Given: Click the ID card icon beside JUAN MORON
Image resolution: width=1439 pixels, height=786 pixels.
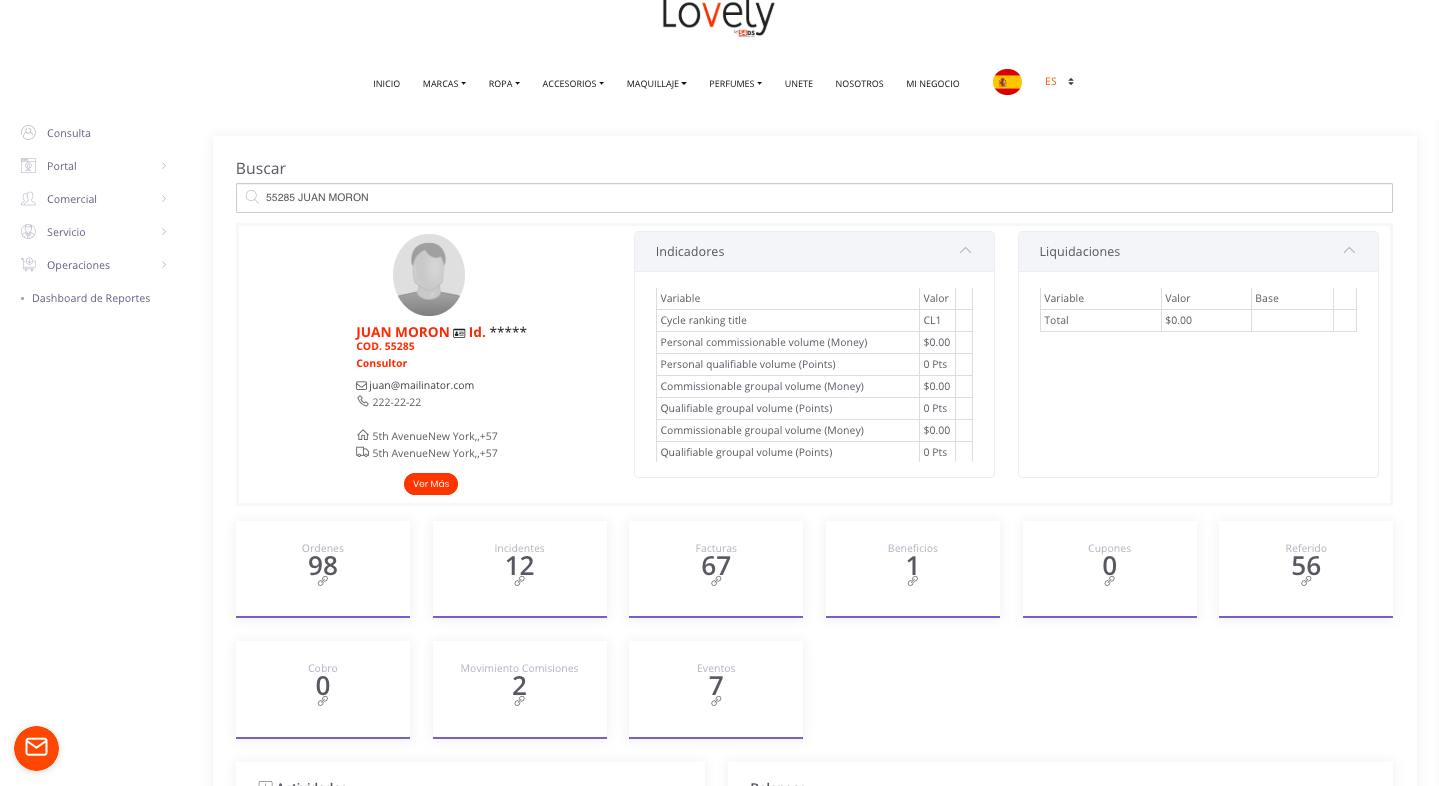Looking at the screenshot, I should [459, 333].
